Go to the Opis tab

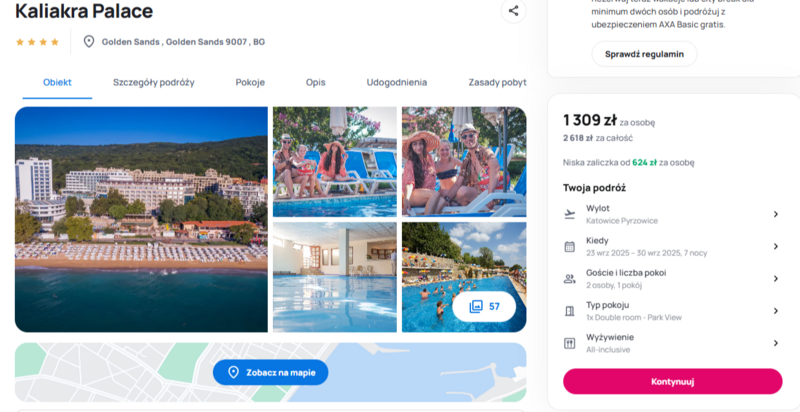pyautogui.click(x=315, y=82)
